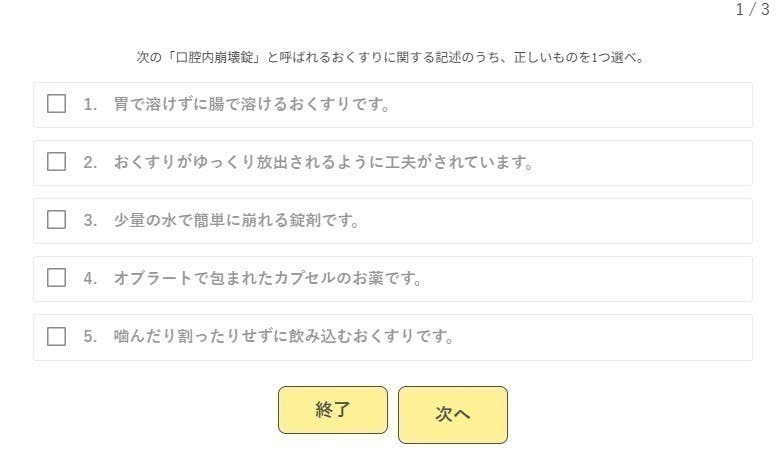The width and height of the screenshot is (781, 451).
Task: Click the number label 5.
Action: click(90, 337)
